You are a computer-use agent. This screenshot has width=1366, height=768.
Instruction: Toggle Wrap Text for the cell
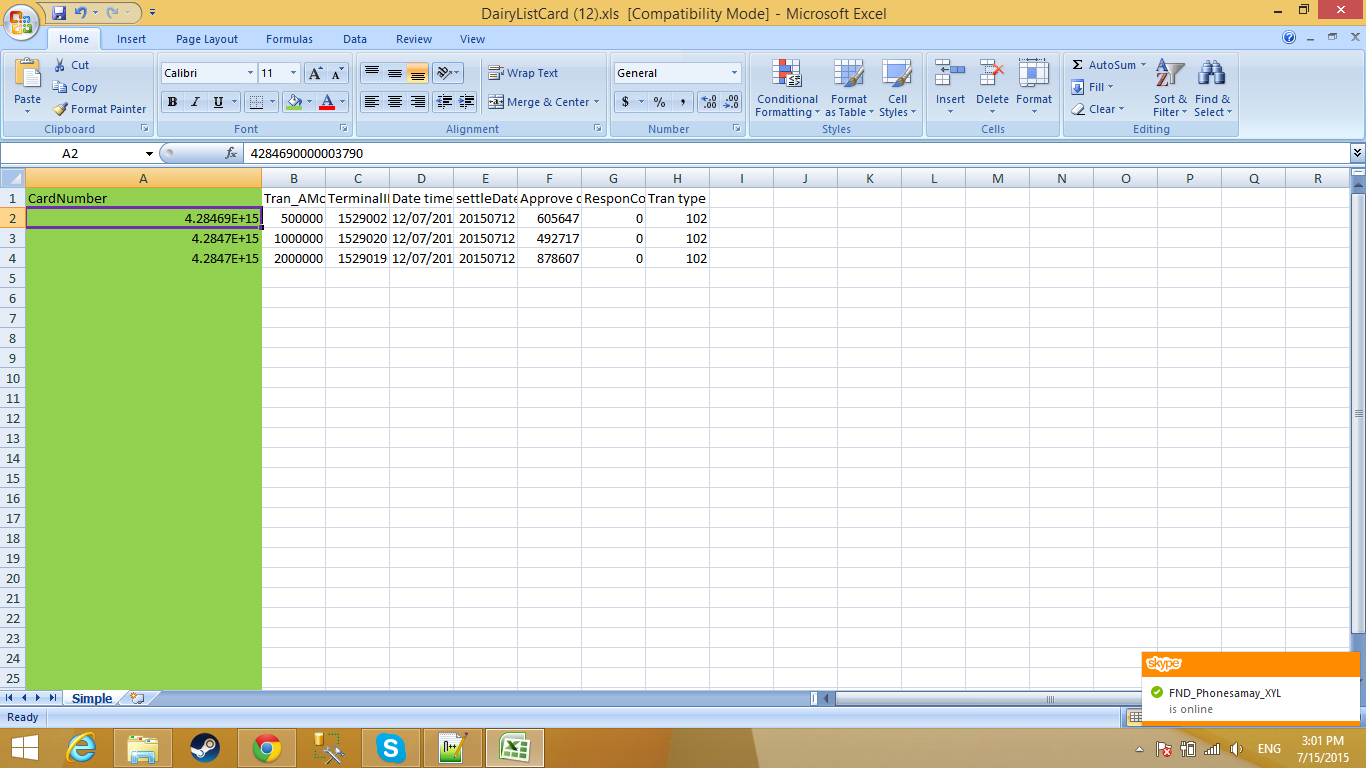click(523, 73)
